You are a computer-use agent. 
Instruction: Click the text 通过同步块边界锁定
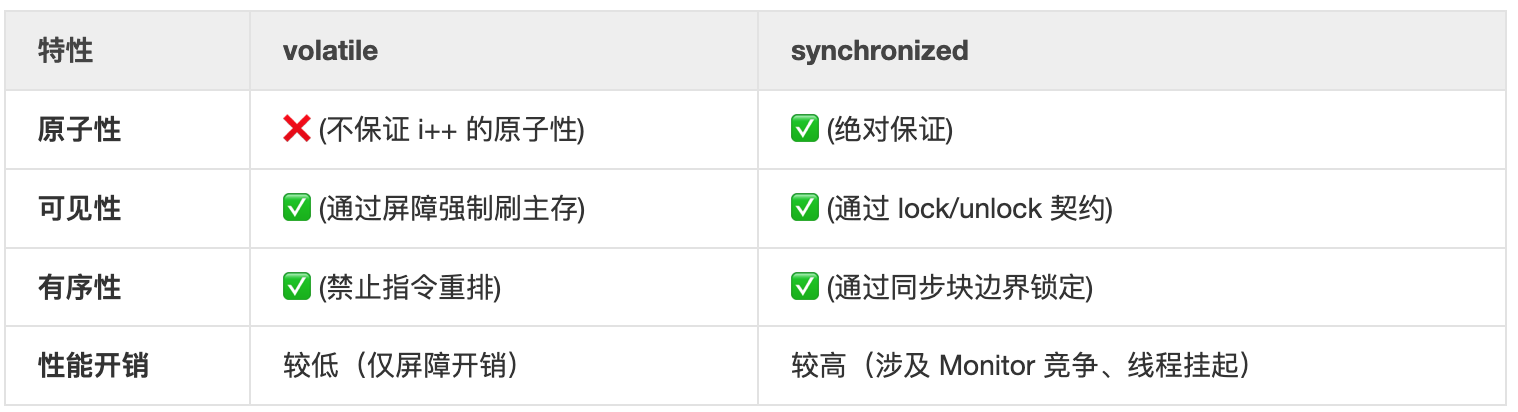[960, 288]
